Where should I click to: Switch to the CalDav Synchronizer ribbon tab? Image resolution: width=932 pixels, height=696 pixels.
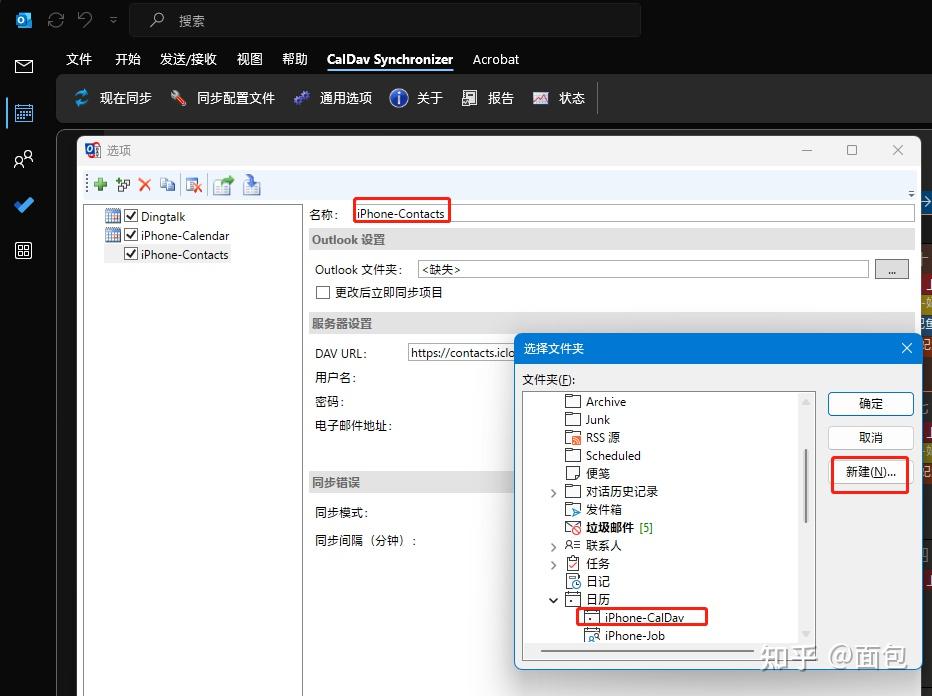tap(389, 59)
